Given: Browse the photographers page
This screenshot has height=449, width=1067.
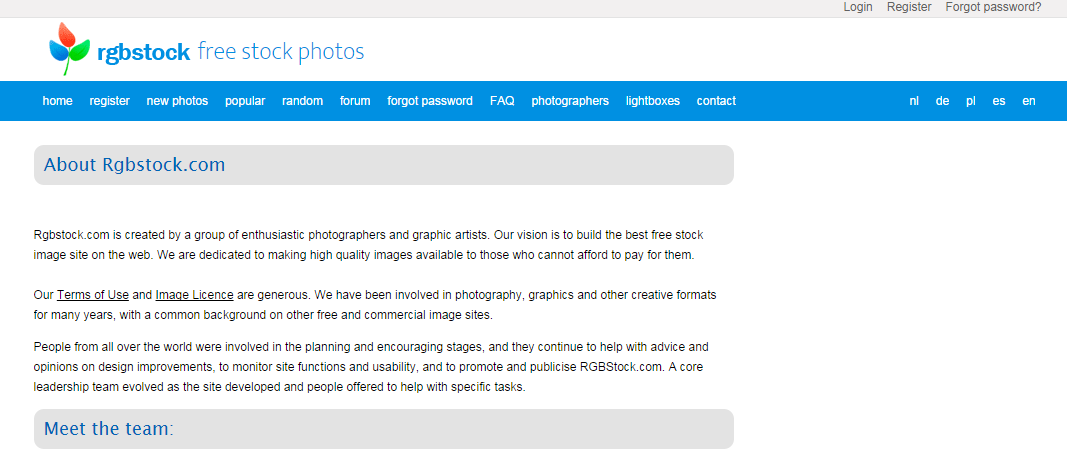Looking at the screenshot, I should (570, 101).
